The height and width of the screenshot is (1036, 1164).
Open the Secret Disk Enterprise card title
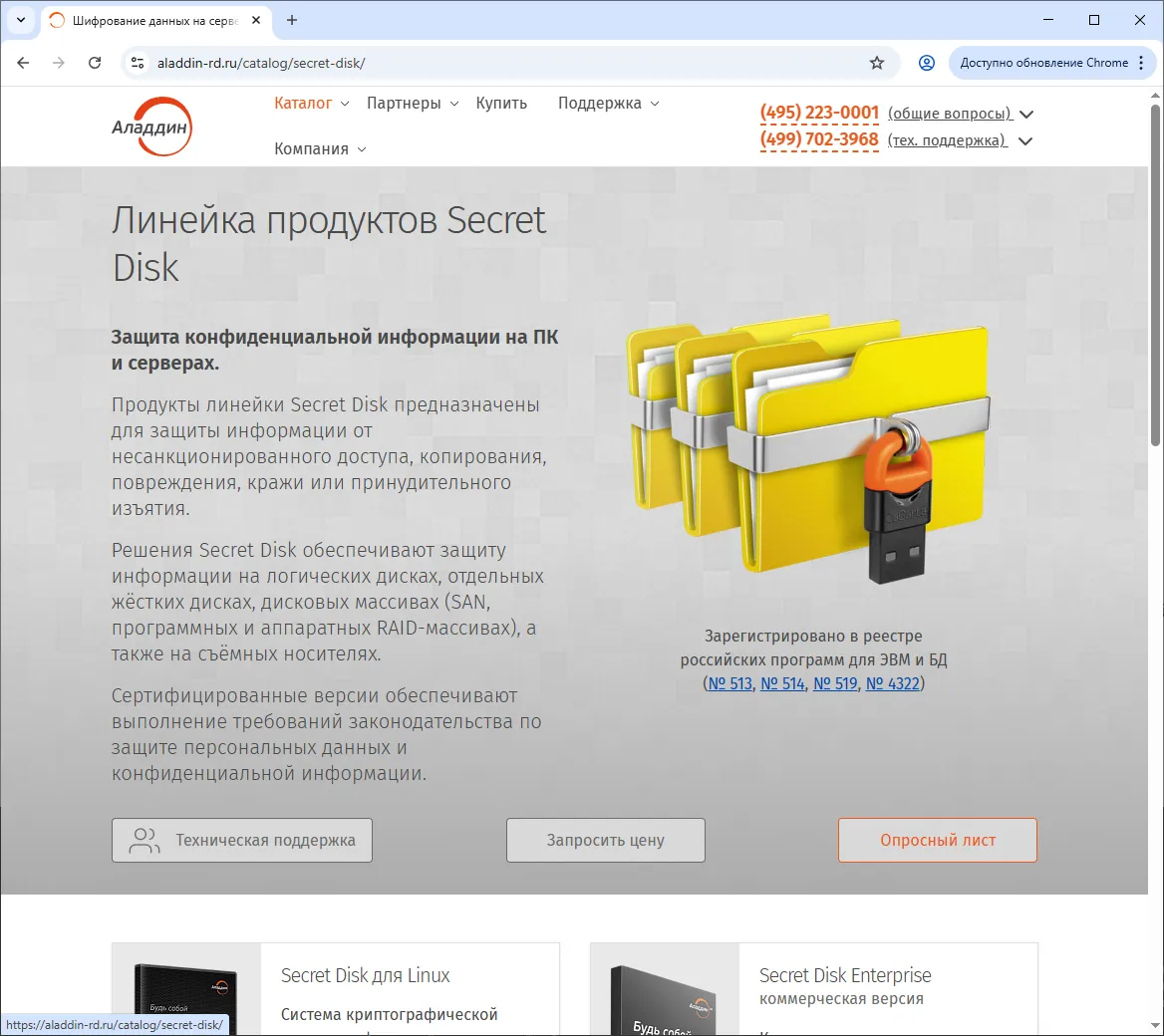pyautogui.click(x=845, y=975)
